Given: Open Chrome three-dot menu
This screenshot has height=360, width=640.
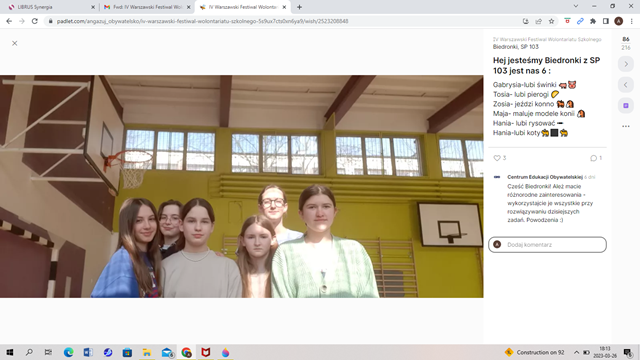Looking at the screenshot, I should pyautogui.click(x=631, y=21).
